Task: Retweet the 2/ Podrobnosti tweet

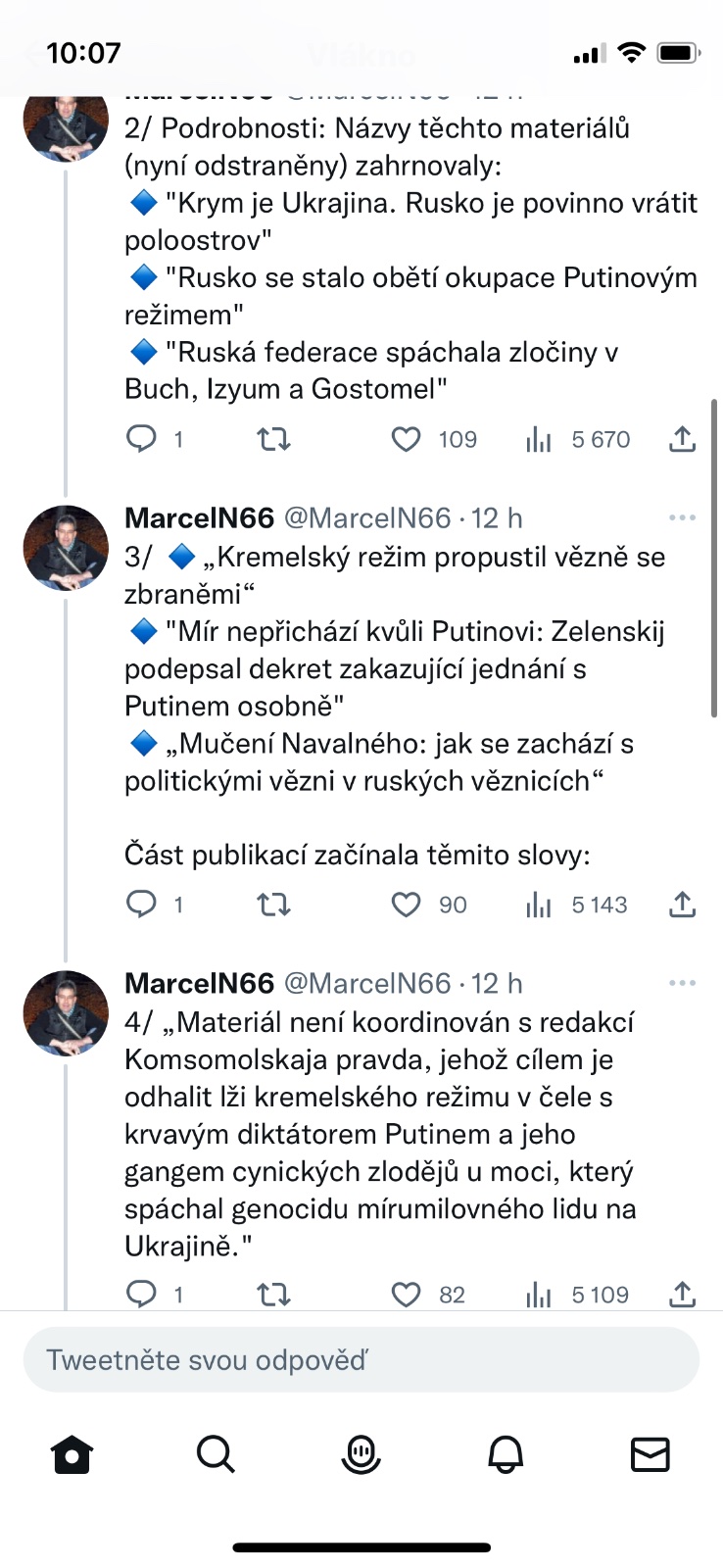Action: (273, 439)
